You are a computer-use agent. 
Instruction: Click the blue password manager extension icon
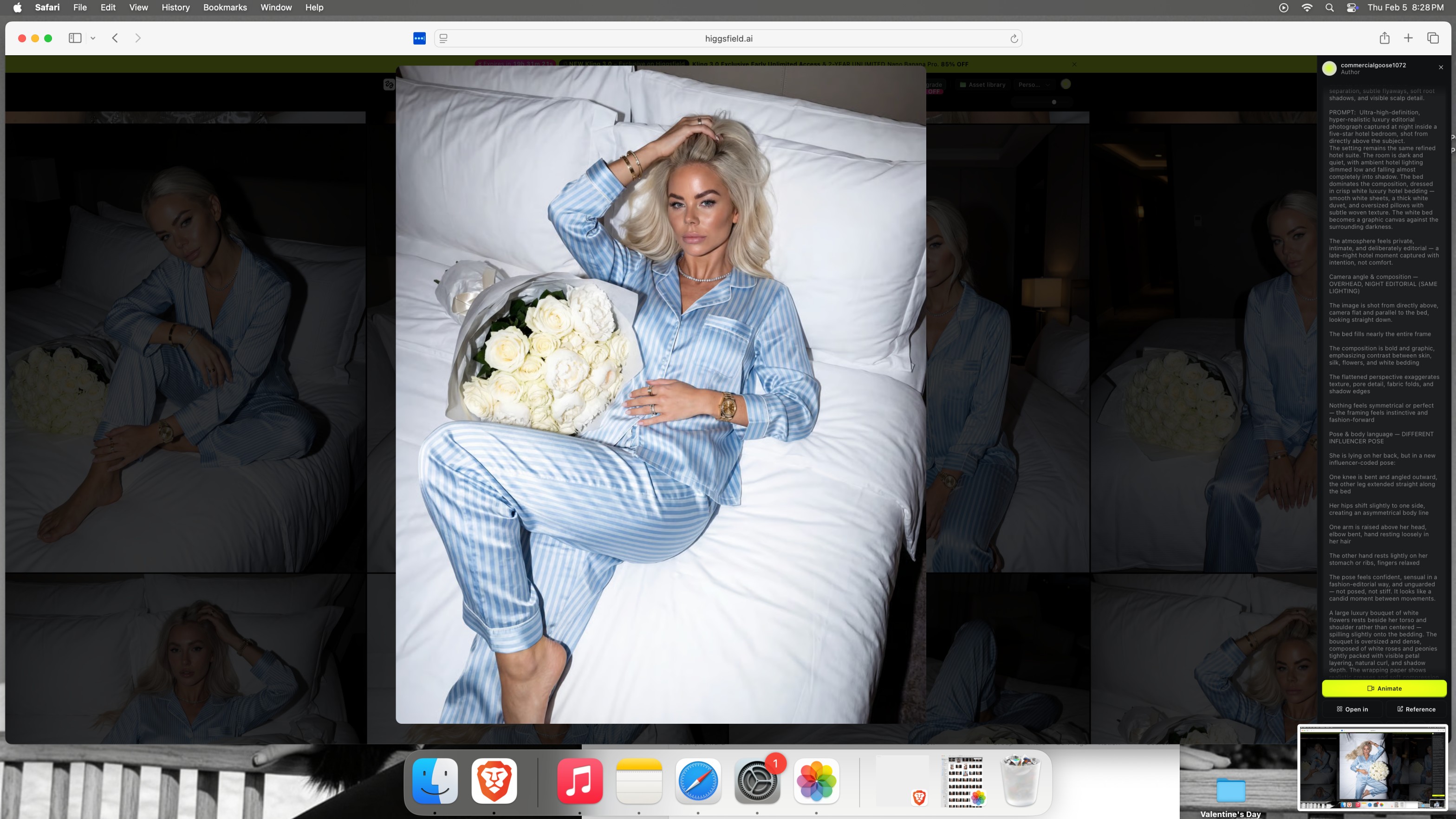click(x=419, y=39)
